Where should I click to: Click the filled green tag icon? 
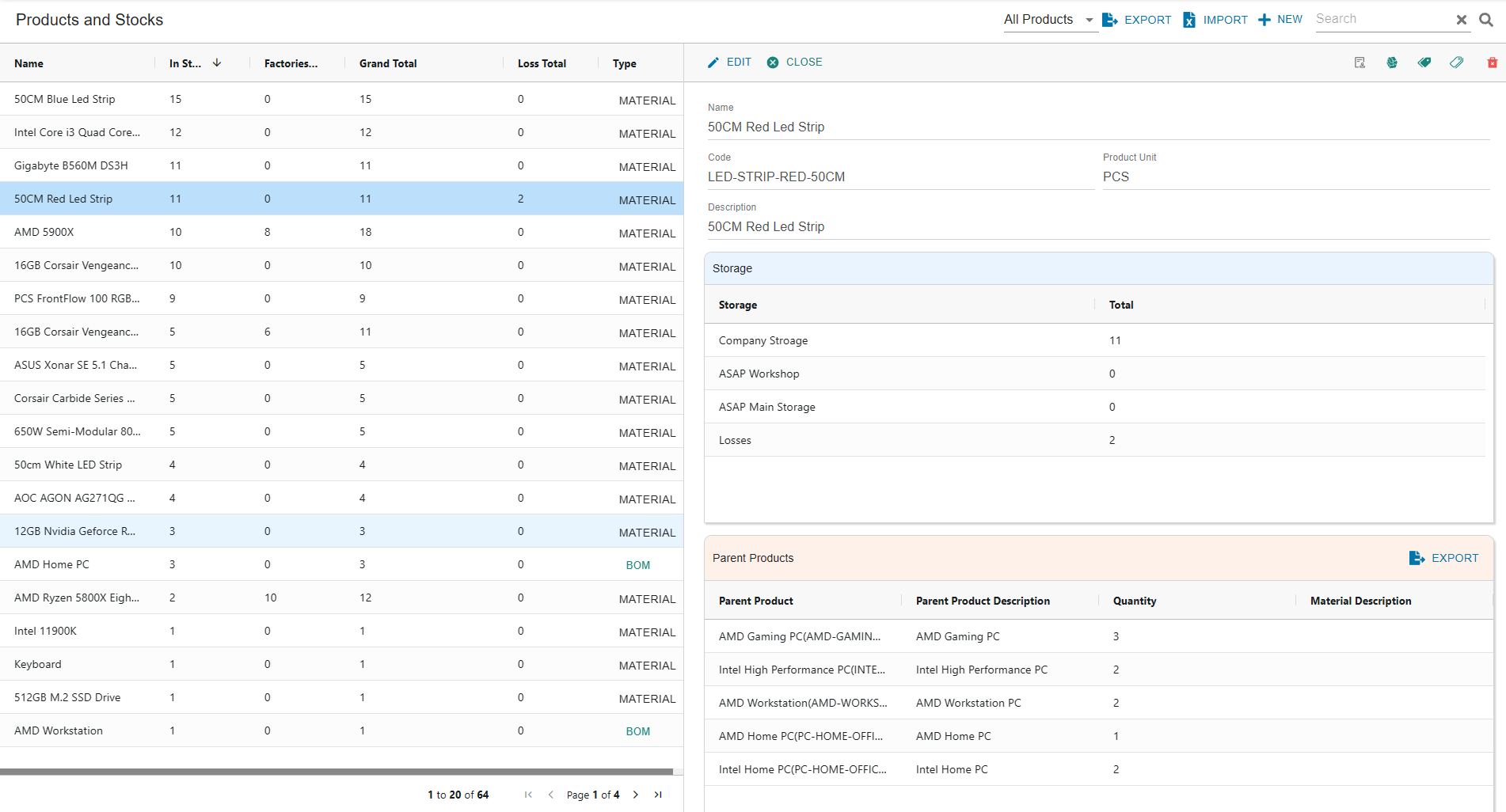[1424, 63]
